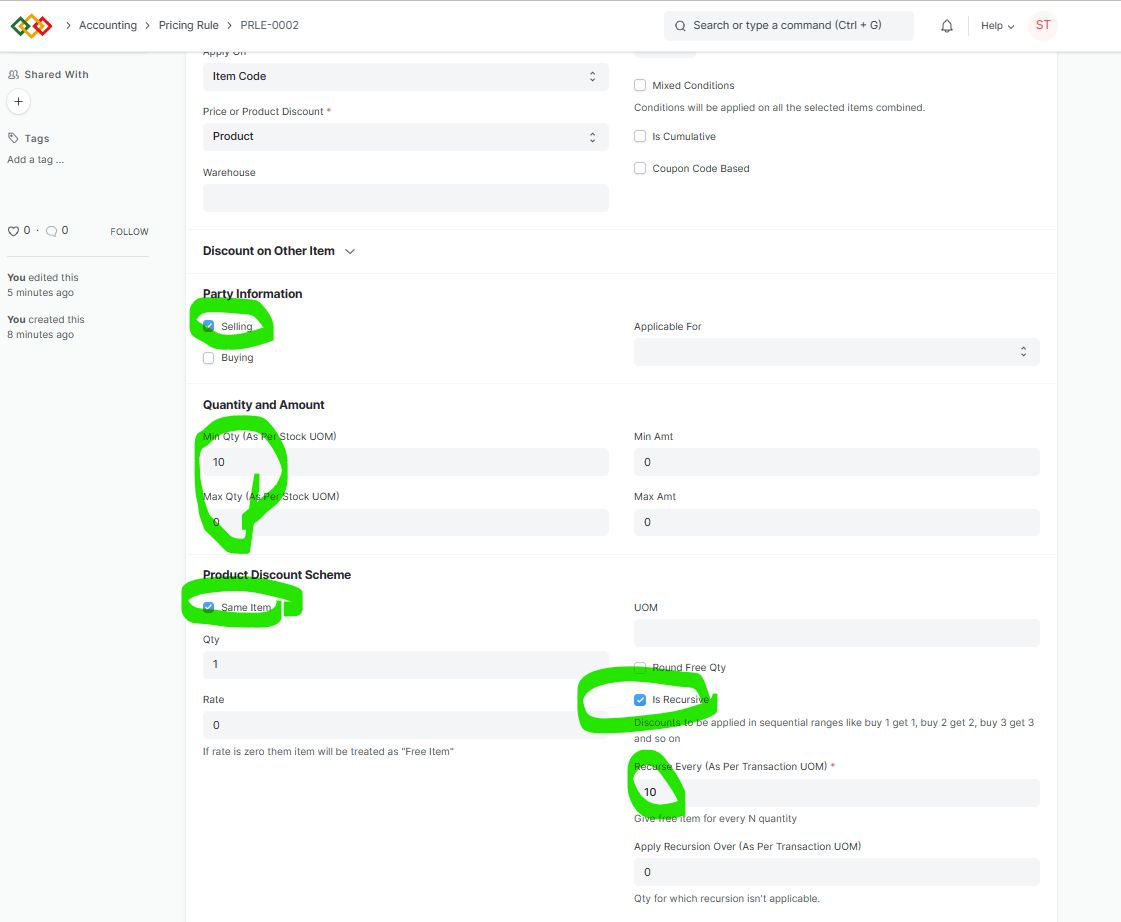The width and height of the screenshot is (1121, 922).
Task: Like this pricing rule via the heart icon
Action: click(x=11, y=230)
